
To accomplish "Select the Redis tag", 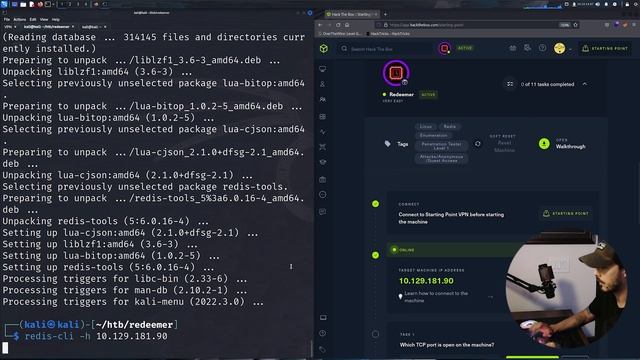I will [x=450, y=127].
